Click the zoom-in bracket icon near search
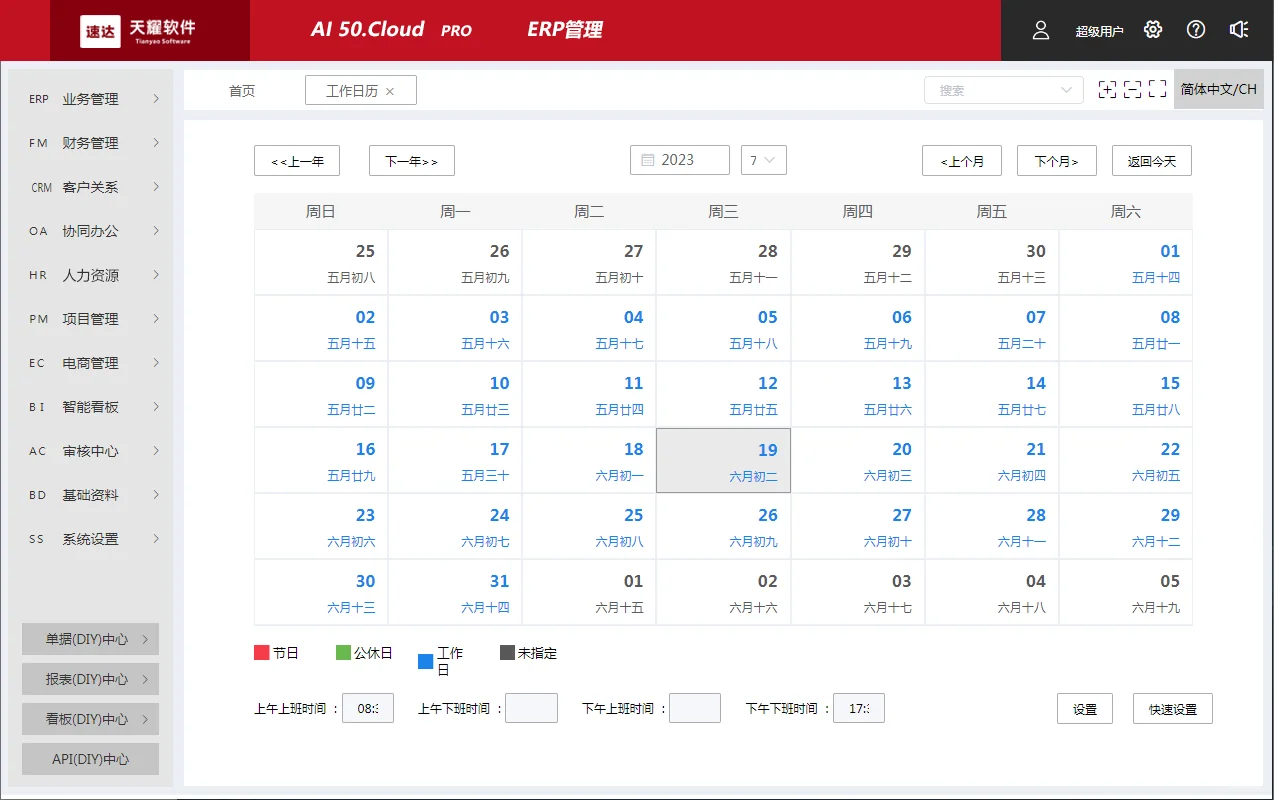The width and height of the screenshot is (1274, 800). (1108, 89)
